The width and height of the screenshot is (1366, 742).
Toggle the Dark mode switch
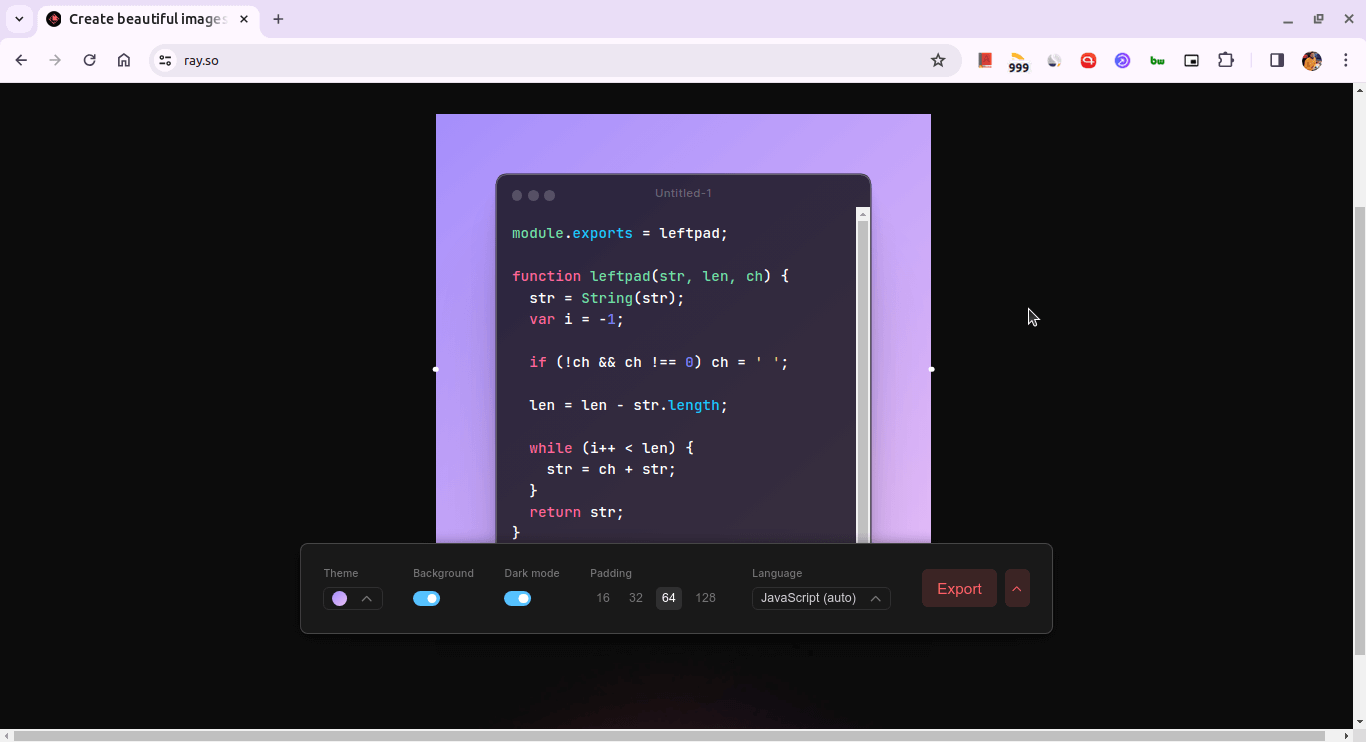click(x=517, y=598)
